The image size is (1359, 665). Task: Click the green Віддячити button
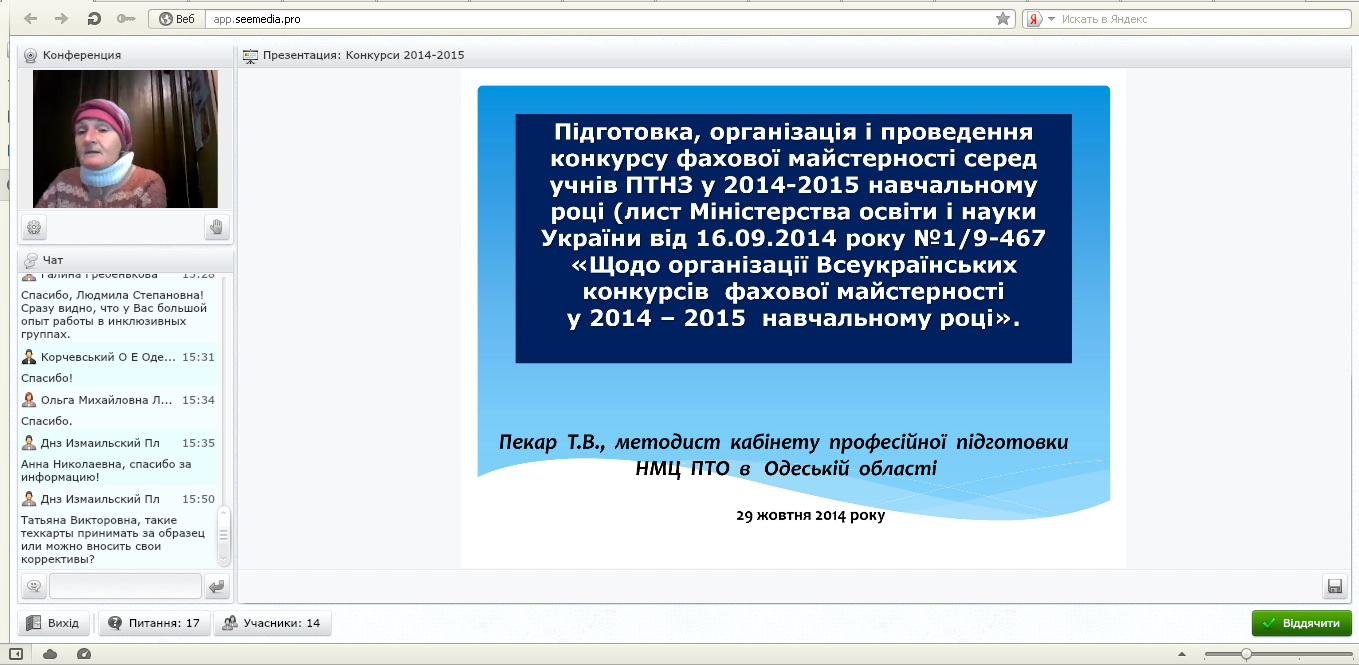(x=1301, y=623)
